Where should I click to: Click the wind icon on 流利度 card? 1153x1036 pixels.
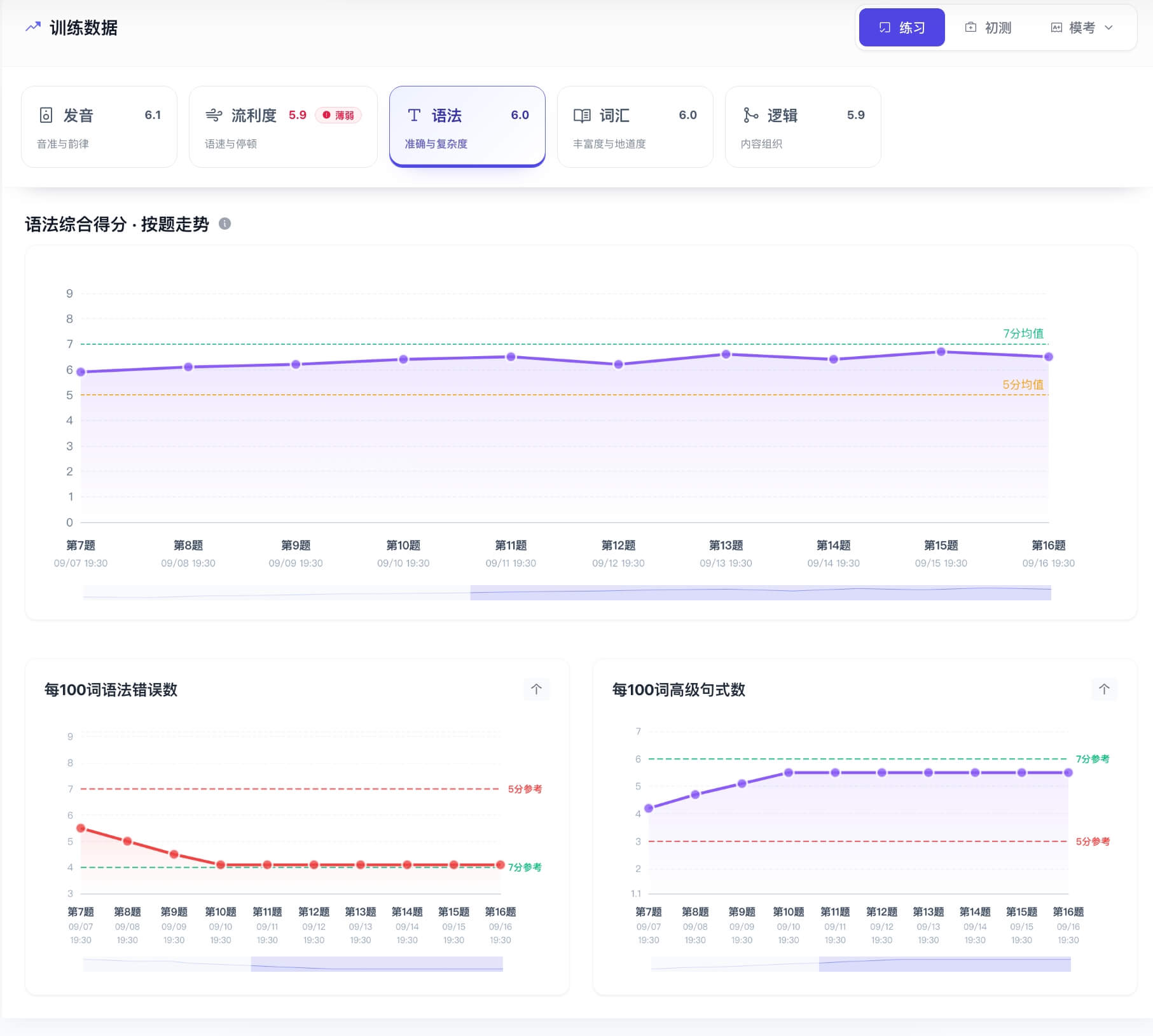click(x=214, y=115)
